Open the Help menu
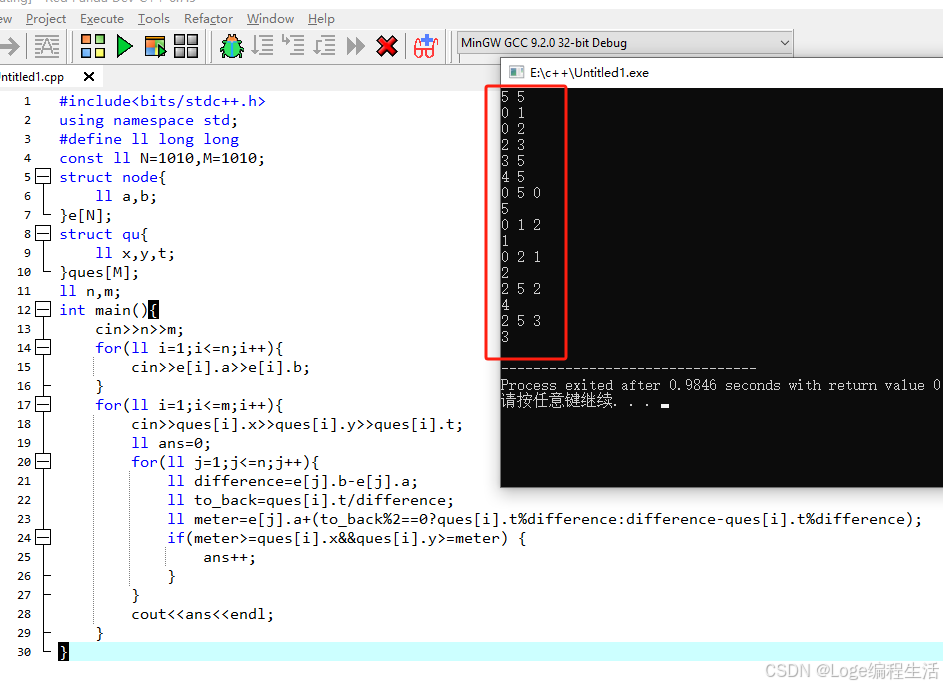Screen dimensions: 943x686 [x=321, y=19]
